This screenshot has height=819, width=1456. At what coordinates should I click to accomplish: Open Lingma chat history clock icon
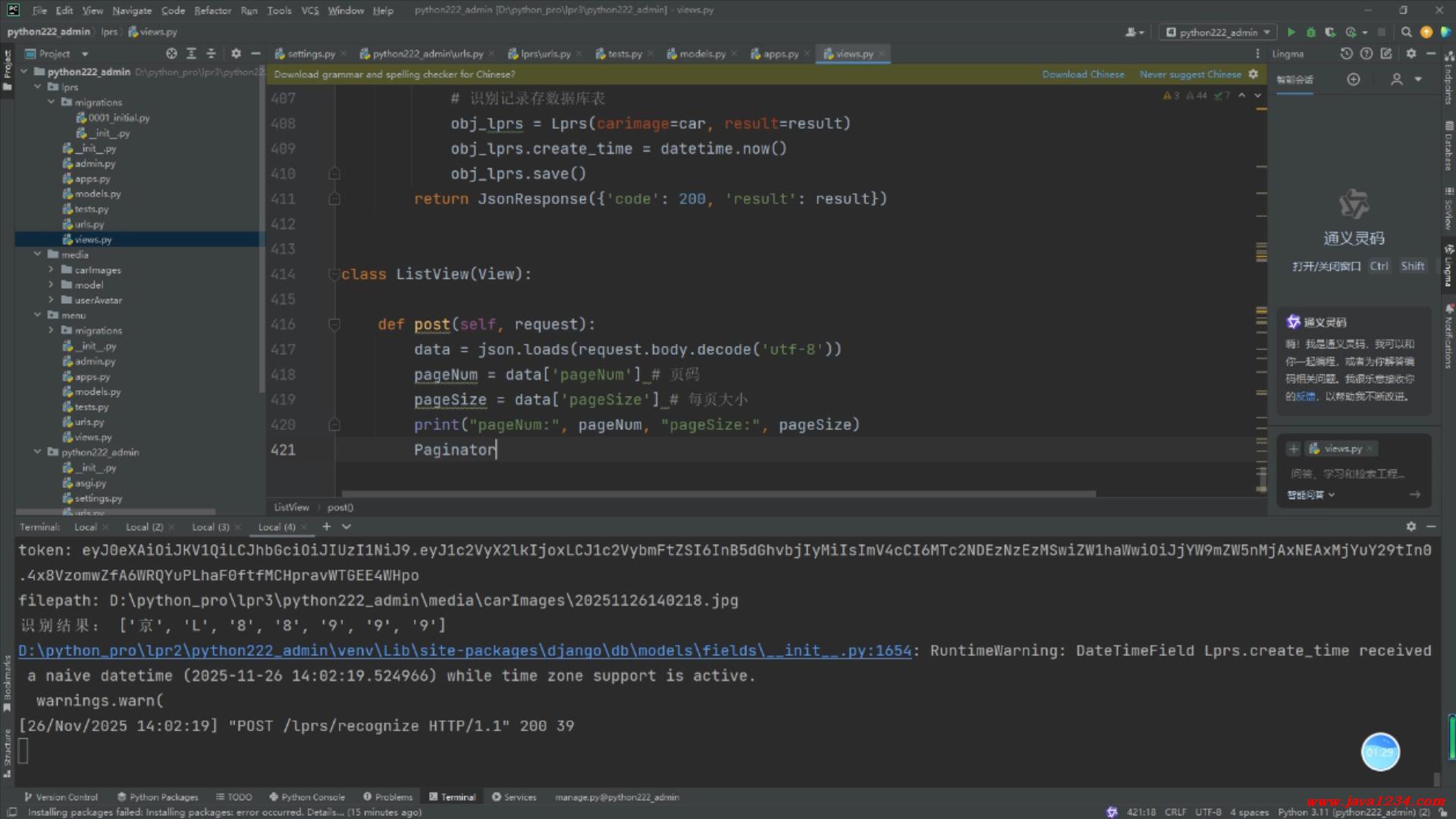pyautogui.click(x=1346, y=54)
